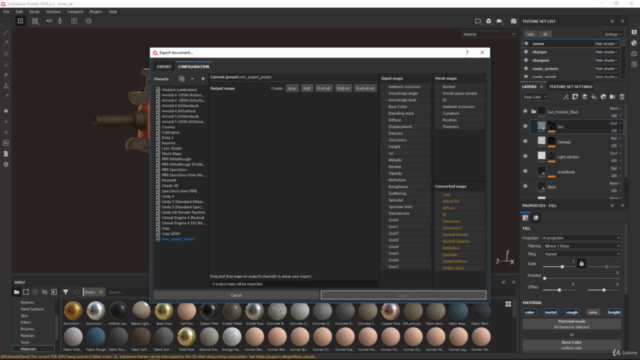
Task: Toggle the color channel in Material
Action: click(530, 312)
